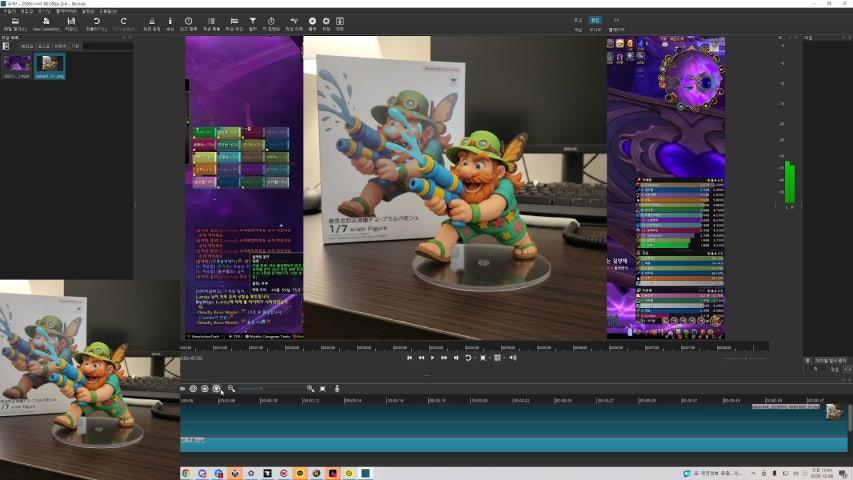Image resolution: width=853 pixels, height=480 pixels.
Task: Select the selected image thumbnail in playlist
Action: pyautogui.click(x=49, y=65)
